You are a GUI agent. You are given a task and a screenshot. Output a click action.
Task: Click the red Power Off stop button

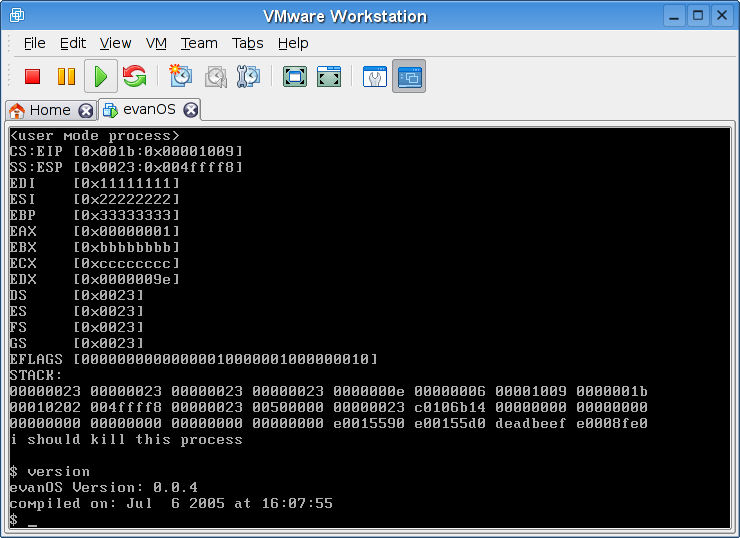click(x=32, y=76)
